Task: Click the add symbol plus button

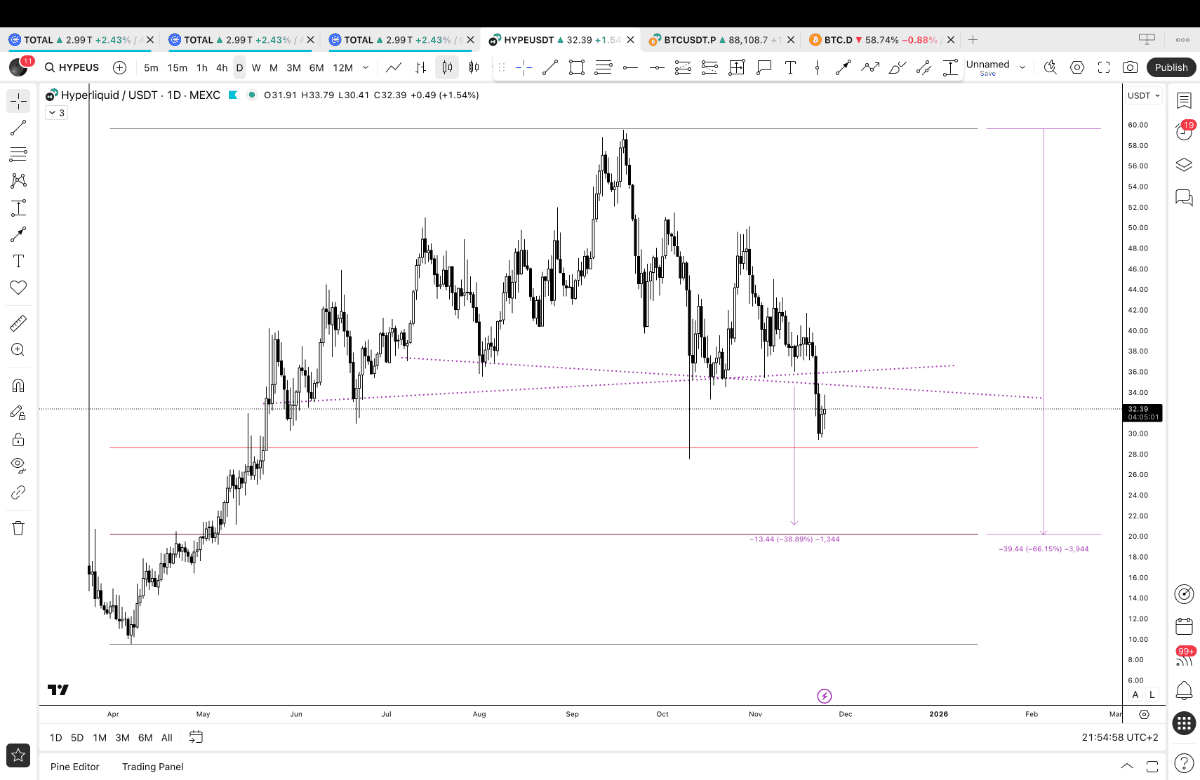Action: (120, 68)
